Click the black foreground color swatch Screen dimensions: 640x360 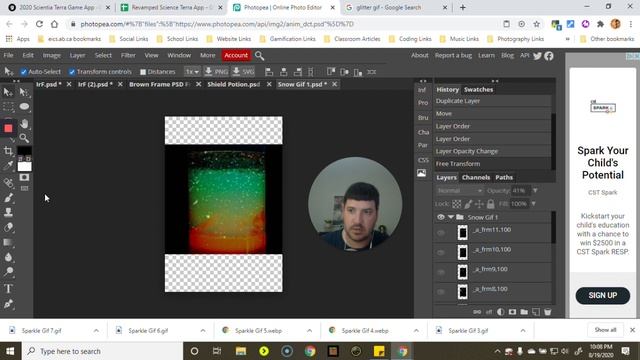tap(24, 151)
